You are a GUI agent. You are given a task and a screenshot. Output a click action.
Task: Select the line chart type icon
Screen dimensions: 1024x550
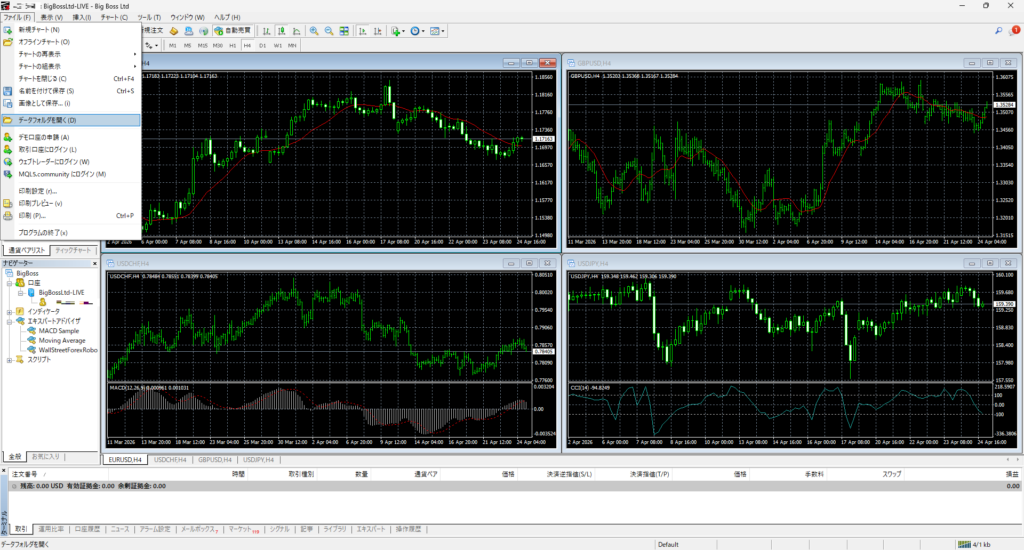pyautogui.click(x=294, y=31)
